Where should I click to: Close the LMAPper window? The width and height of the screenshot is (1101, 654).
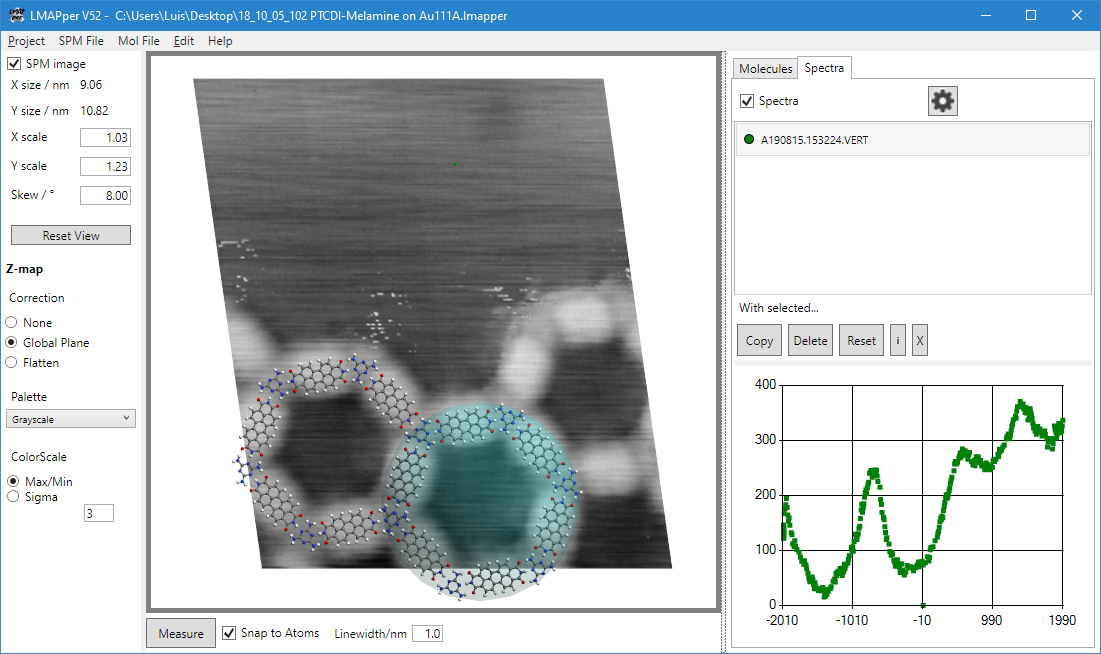[x=1076, y=15]
